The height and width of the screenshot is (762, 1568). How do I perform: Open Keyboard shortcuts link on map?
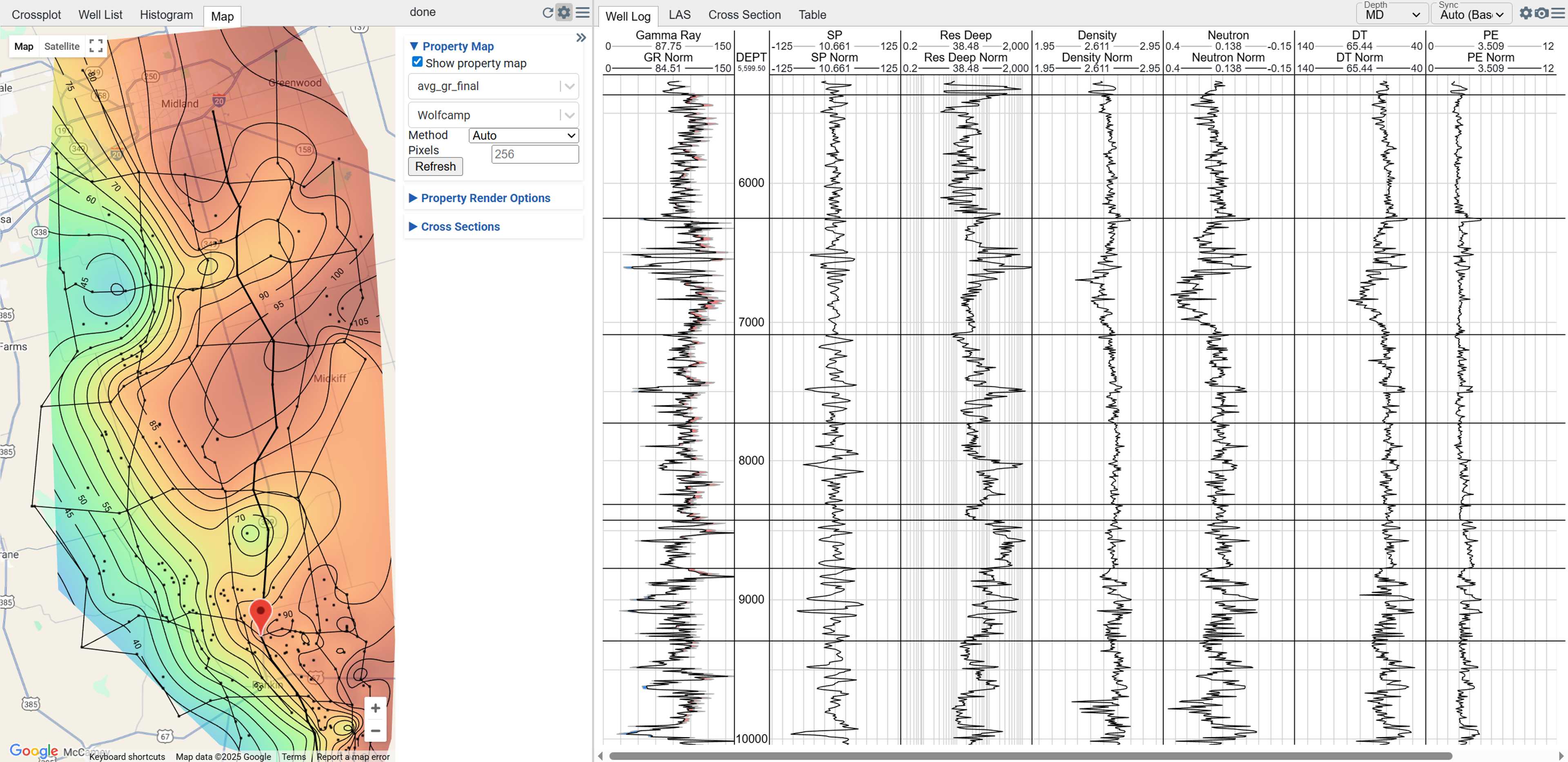tap(127, 757)
